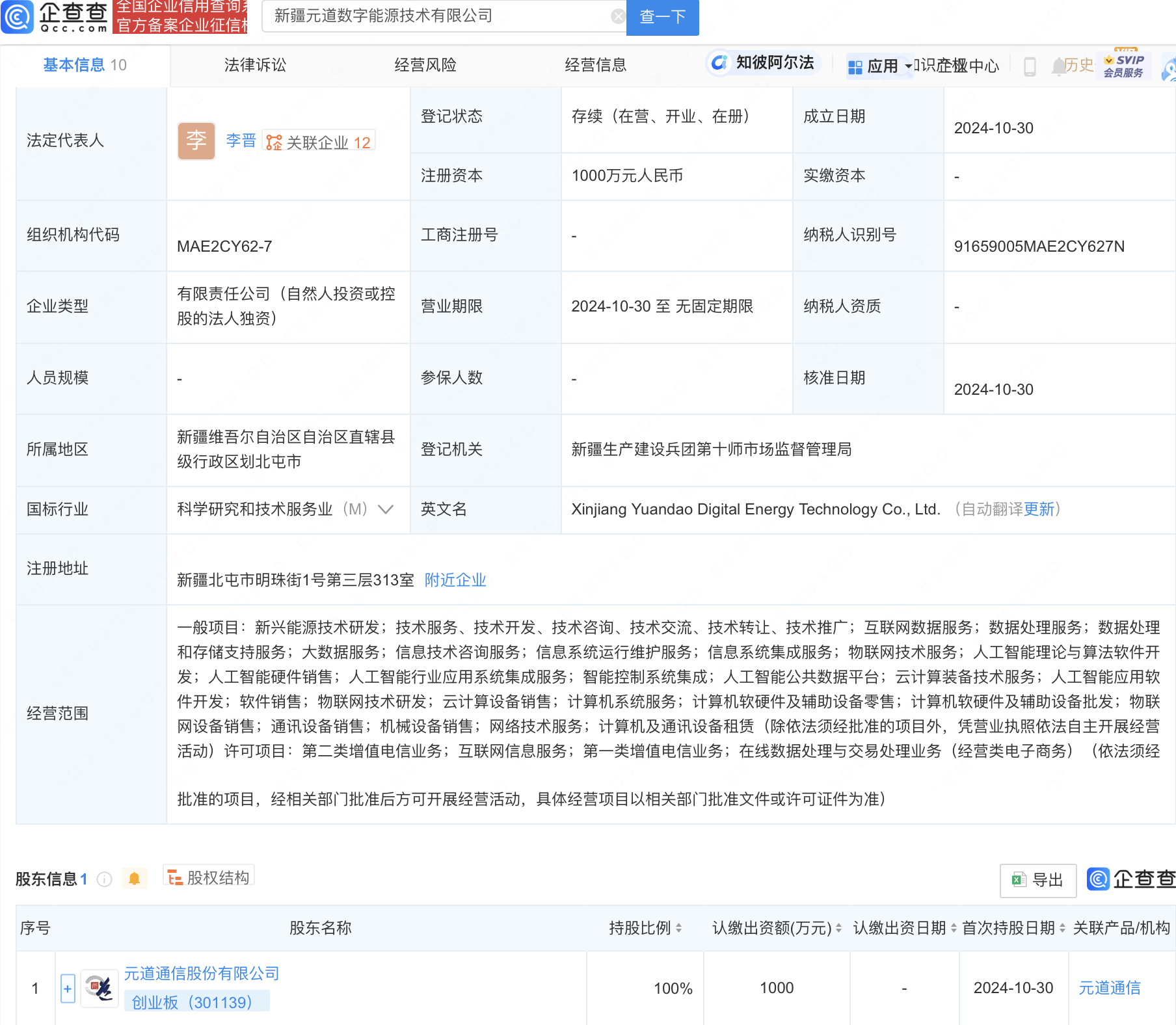Click the registered address 新疆北屯市明珠街1号 text
Viewport: 1176px width, 1025px height.
(295, 580)
